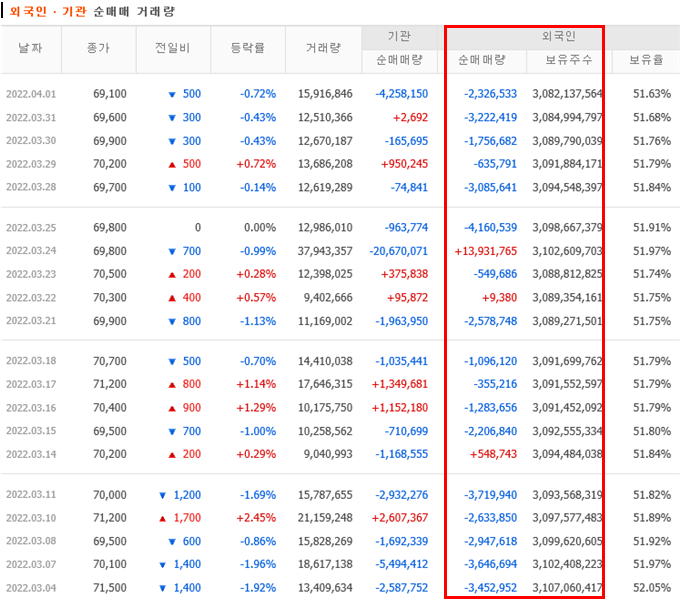The image size is (690, 610).
Task: Click holding ratio 51.97% for 2022.03.24
Action: (652, 251)
